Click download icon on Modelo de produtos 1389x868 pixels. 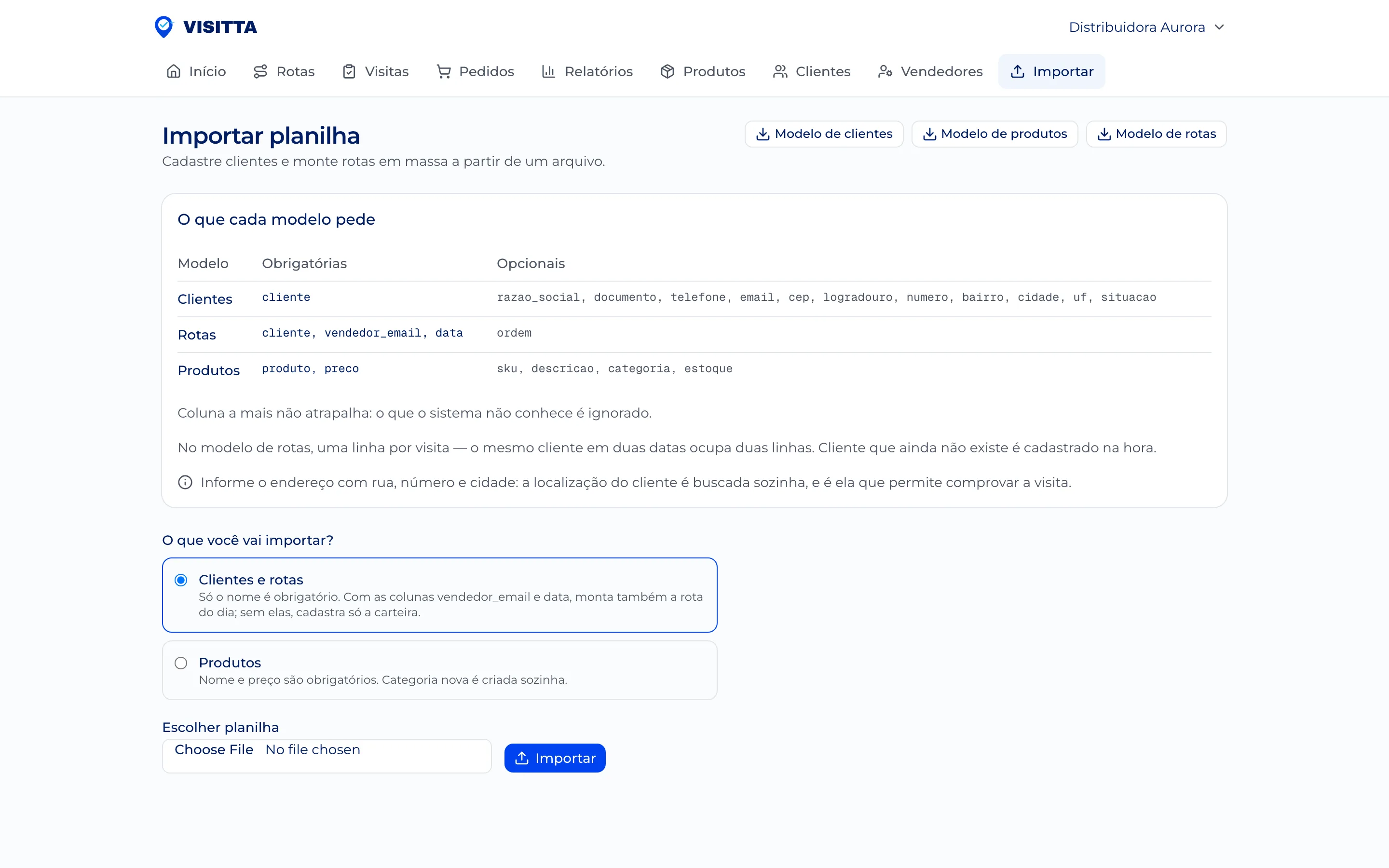coord(929,134)
